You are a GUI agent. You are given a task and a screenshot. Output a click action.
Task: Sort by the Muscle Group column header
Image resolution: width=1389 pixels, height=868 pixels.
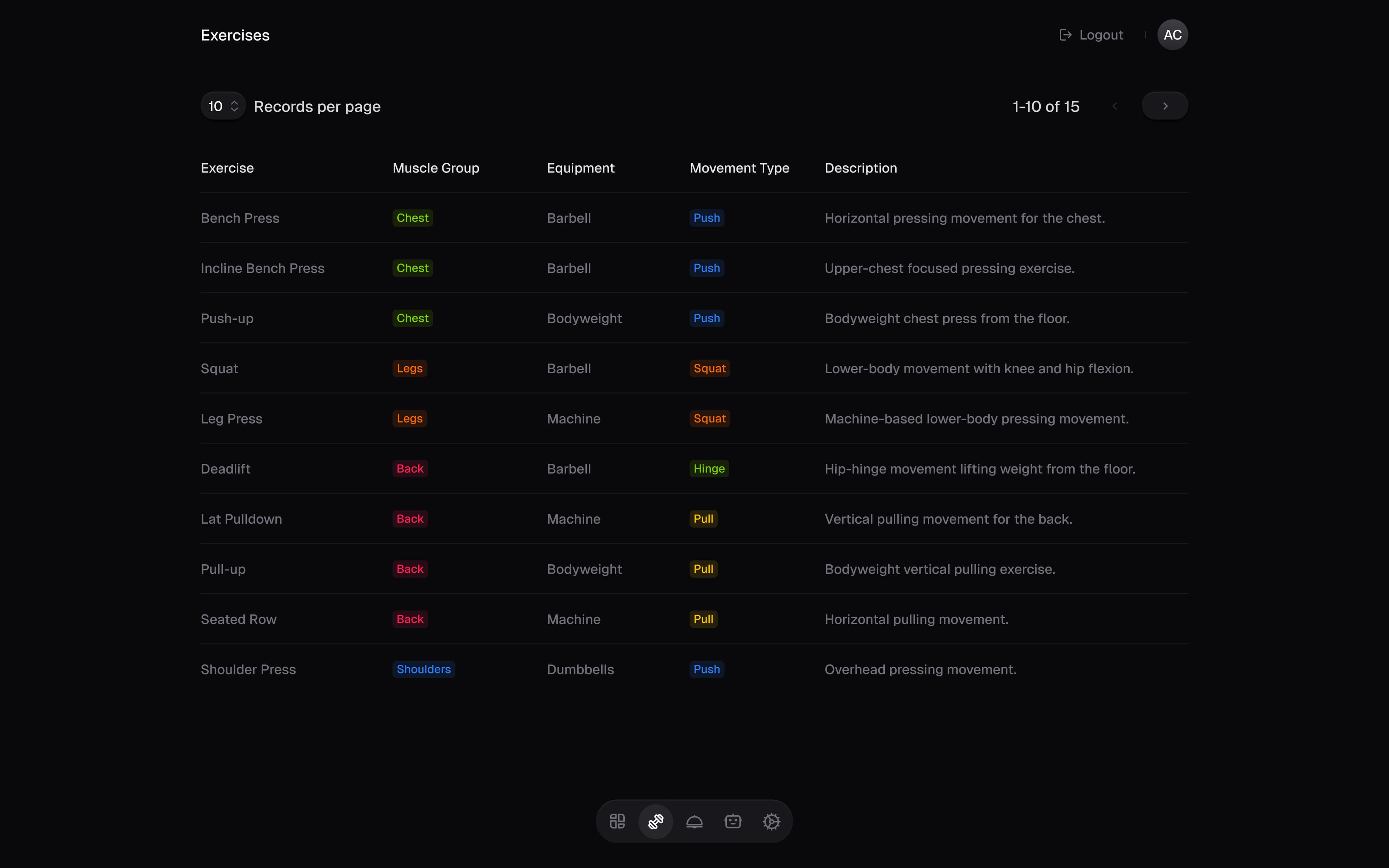click(x=436, y=167)
